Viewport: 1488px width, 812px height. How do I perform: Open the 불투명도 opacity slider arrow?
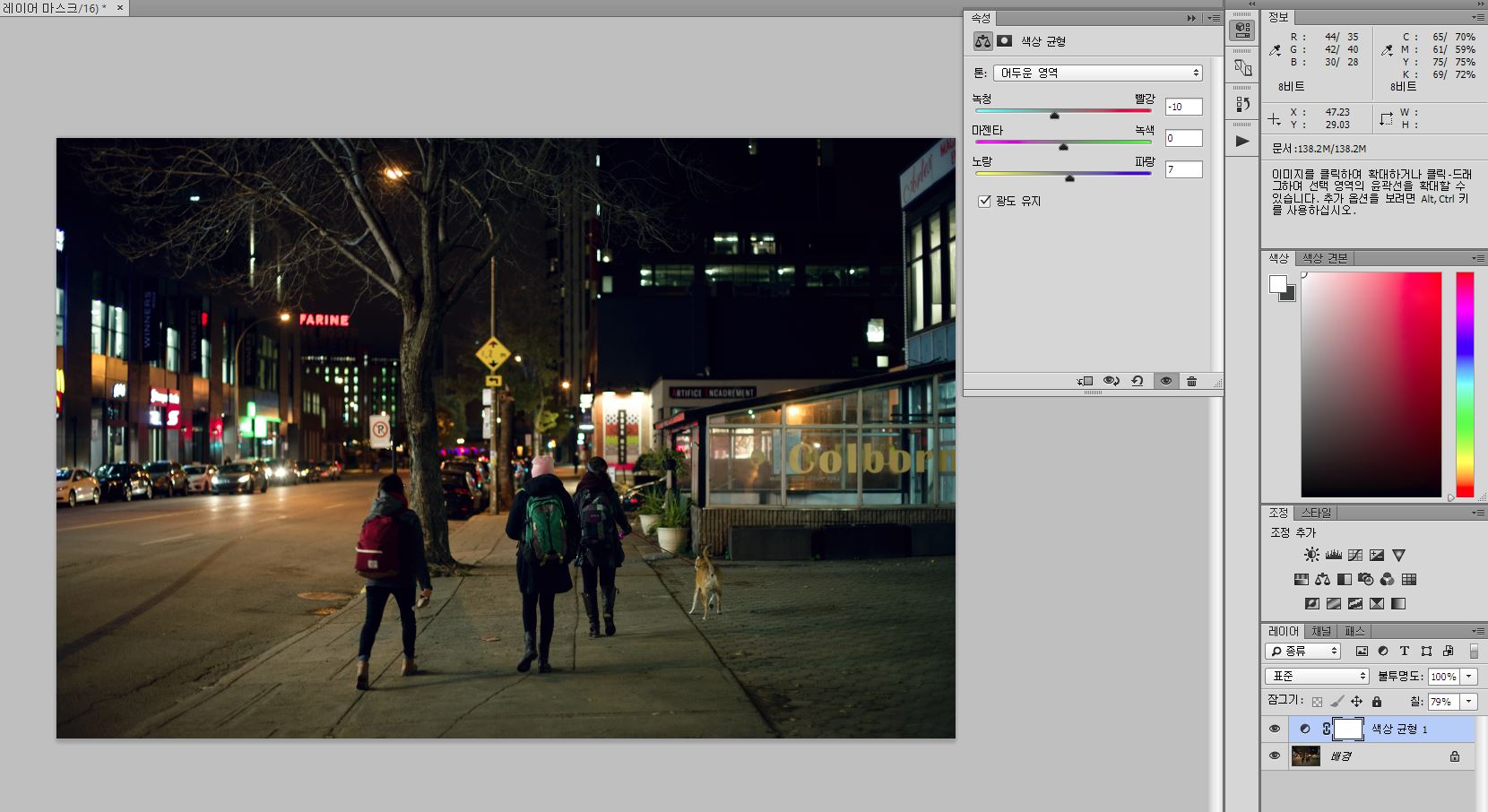(x=1468, y=677)
